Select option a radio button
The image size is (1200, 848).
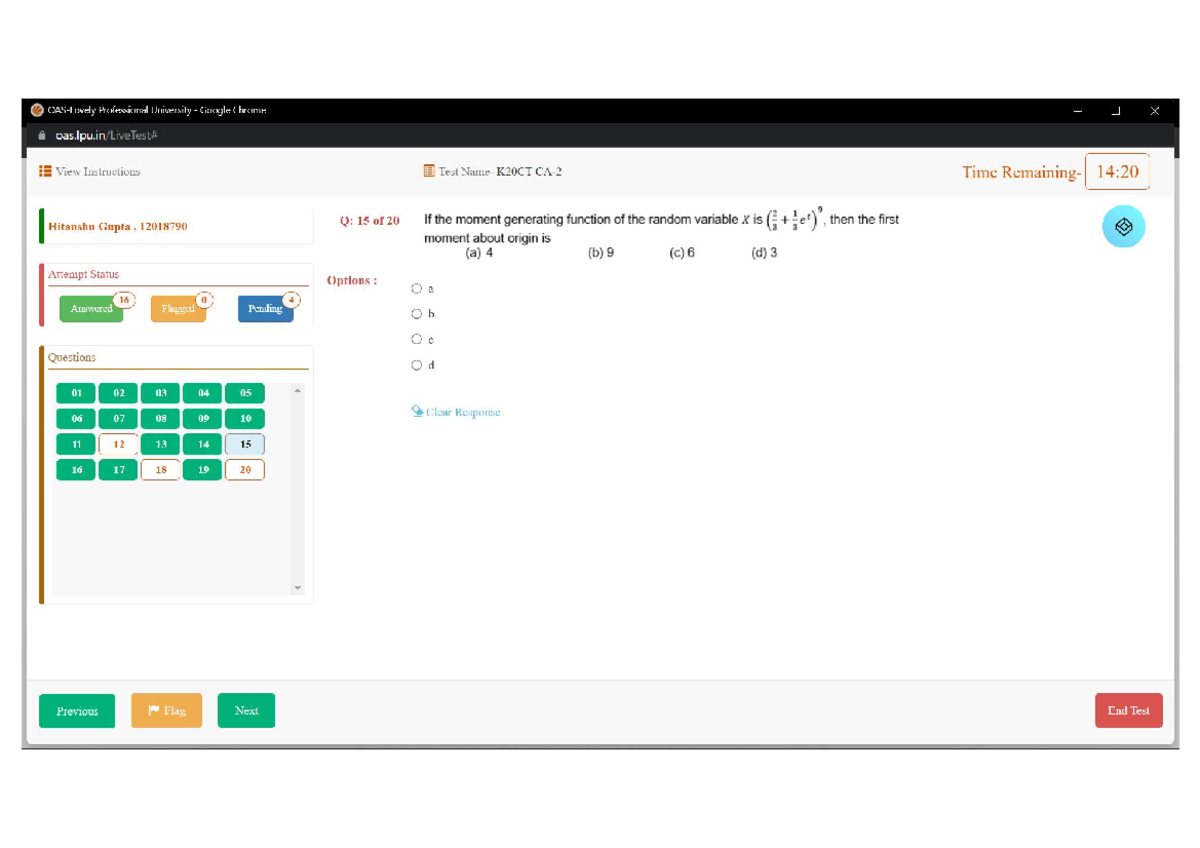click(417, 289)
